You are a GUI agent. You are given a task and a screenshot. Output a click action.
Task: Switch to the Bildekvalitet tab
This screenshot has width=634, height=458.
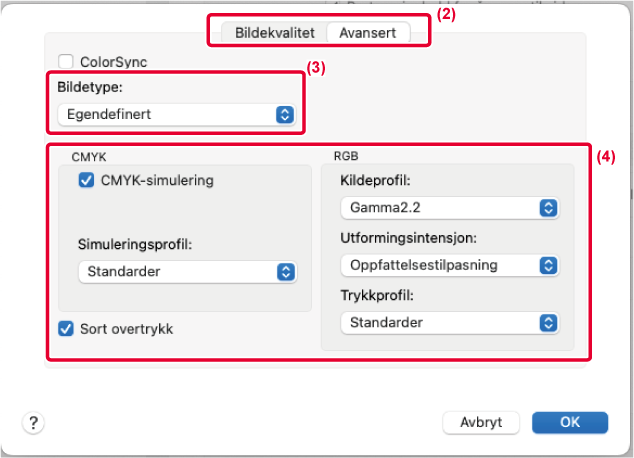click(x=275, y=33)
